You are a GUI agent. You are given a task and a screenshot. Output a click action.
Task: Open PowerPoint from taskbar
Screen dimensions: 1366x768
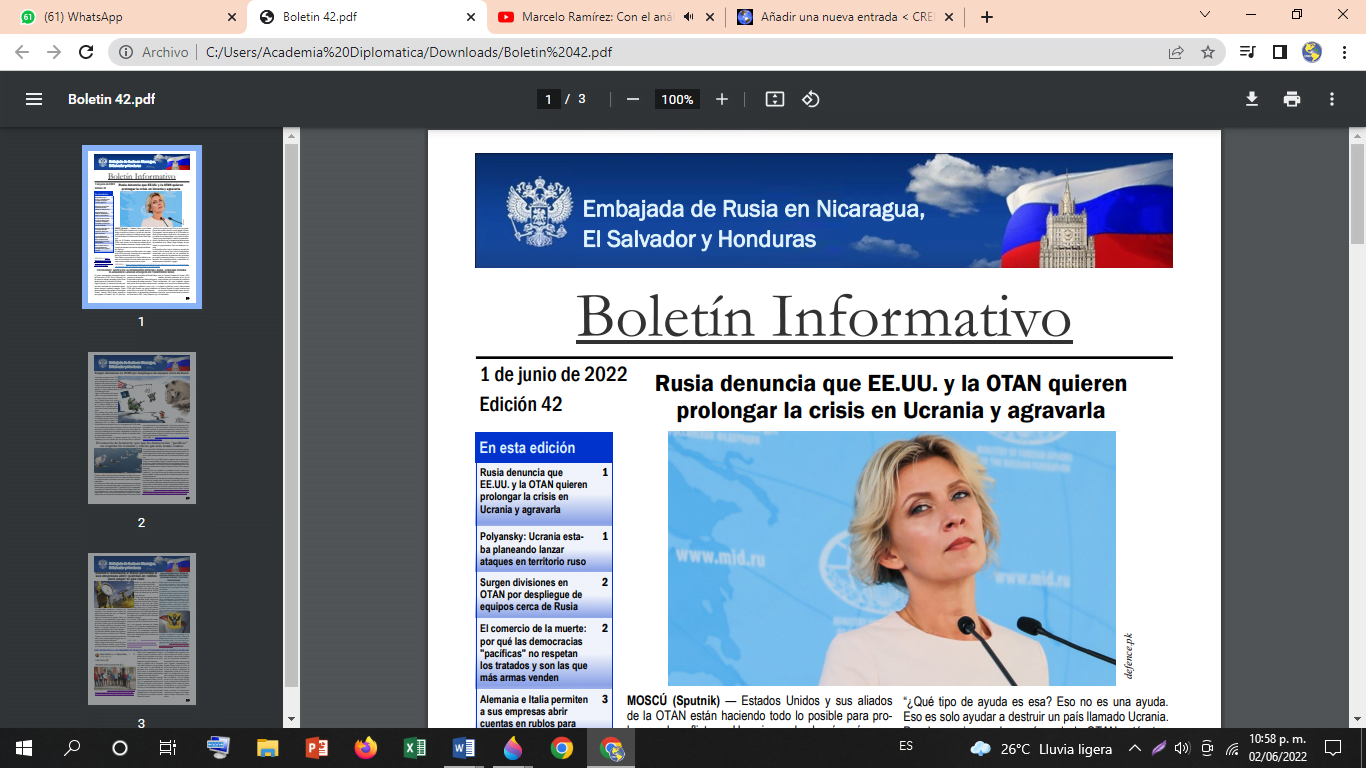316,748
